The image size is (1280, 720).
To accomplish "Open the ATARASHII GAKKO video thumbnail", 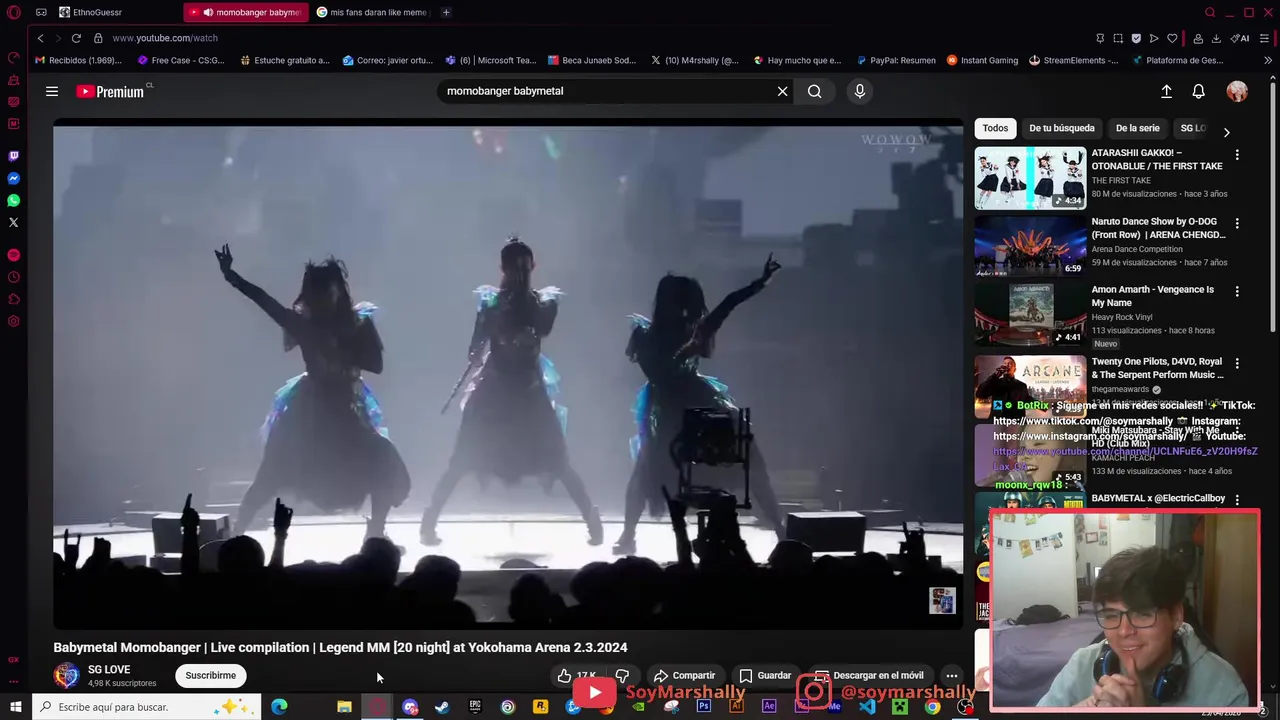I will click(1030, 177).
